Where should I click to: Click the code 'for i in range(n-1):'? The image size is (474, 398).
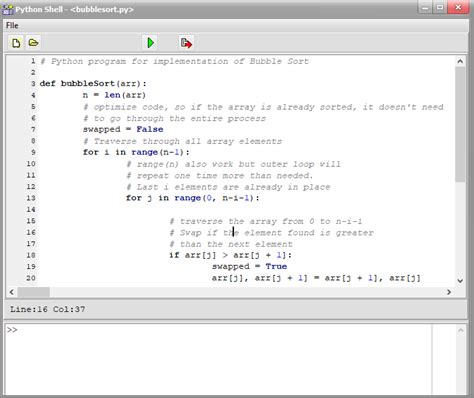136,152
